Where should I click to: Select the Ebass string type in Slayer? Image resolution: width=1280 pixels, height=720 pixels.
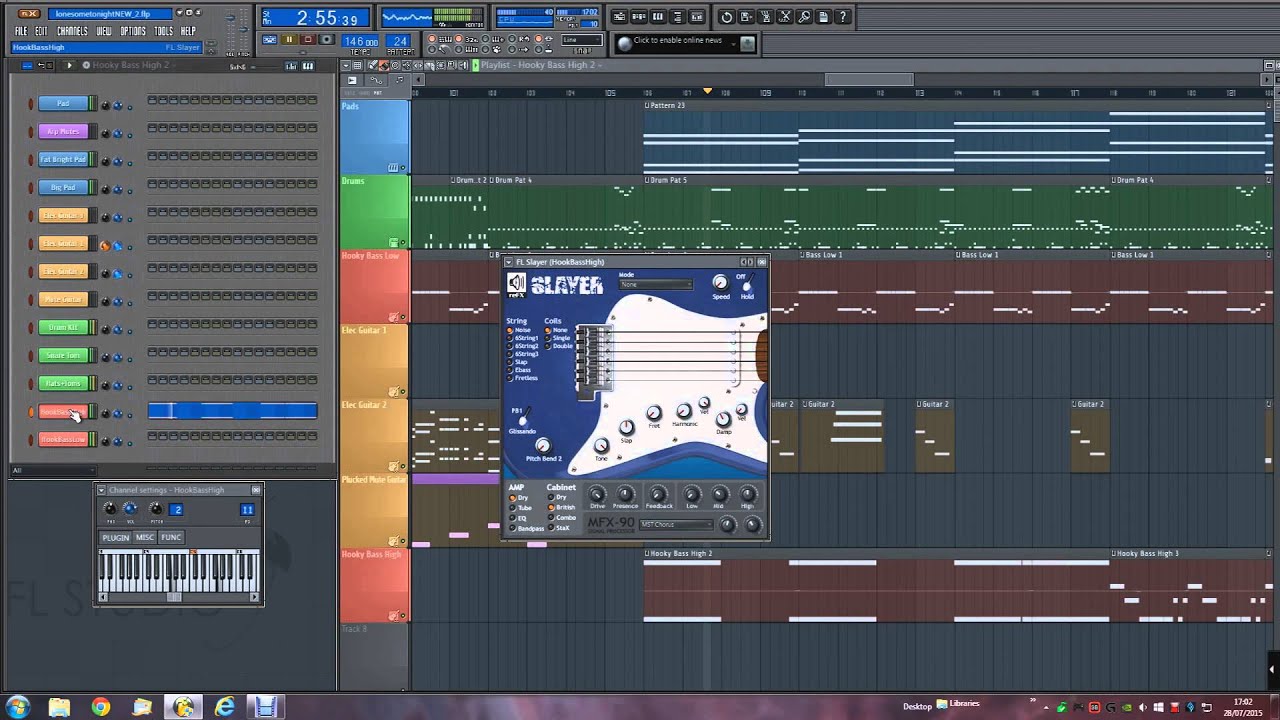[520, 370]
